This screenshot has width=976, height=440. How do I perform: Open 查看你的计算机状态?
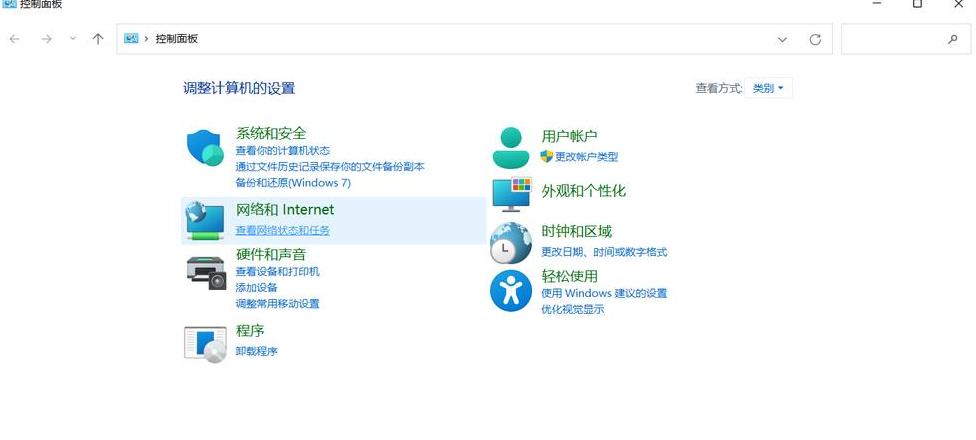coord(283,151)
